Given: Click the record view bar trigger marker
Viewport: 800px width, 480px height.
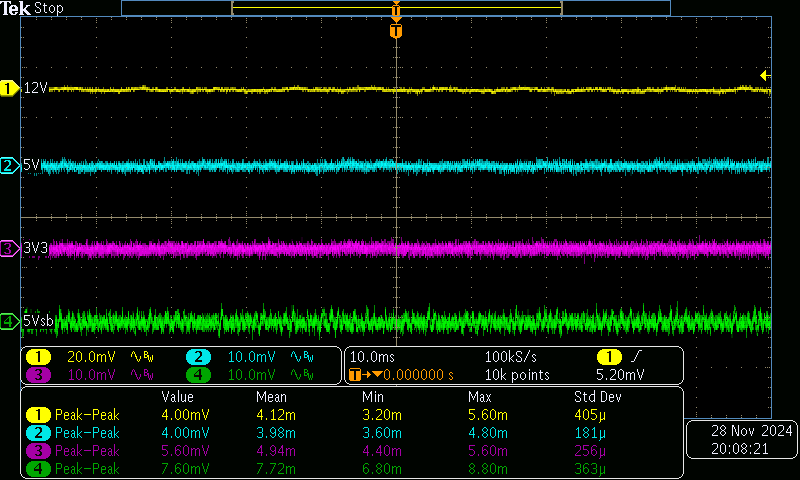Looking at the screenshot, I should pos(396,9).
